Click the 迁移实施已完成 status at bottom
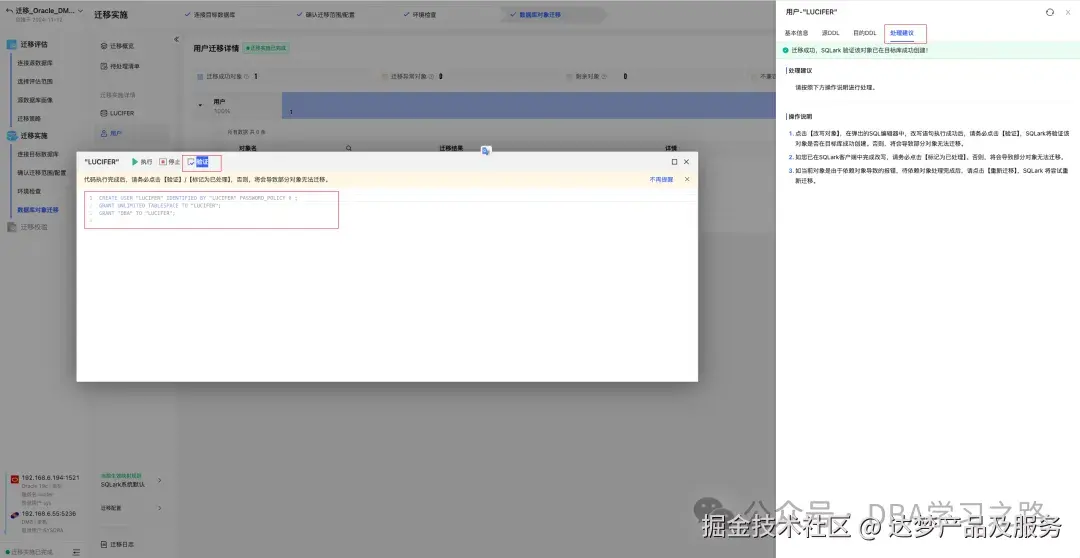 29,552
